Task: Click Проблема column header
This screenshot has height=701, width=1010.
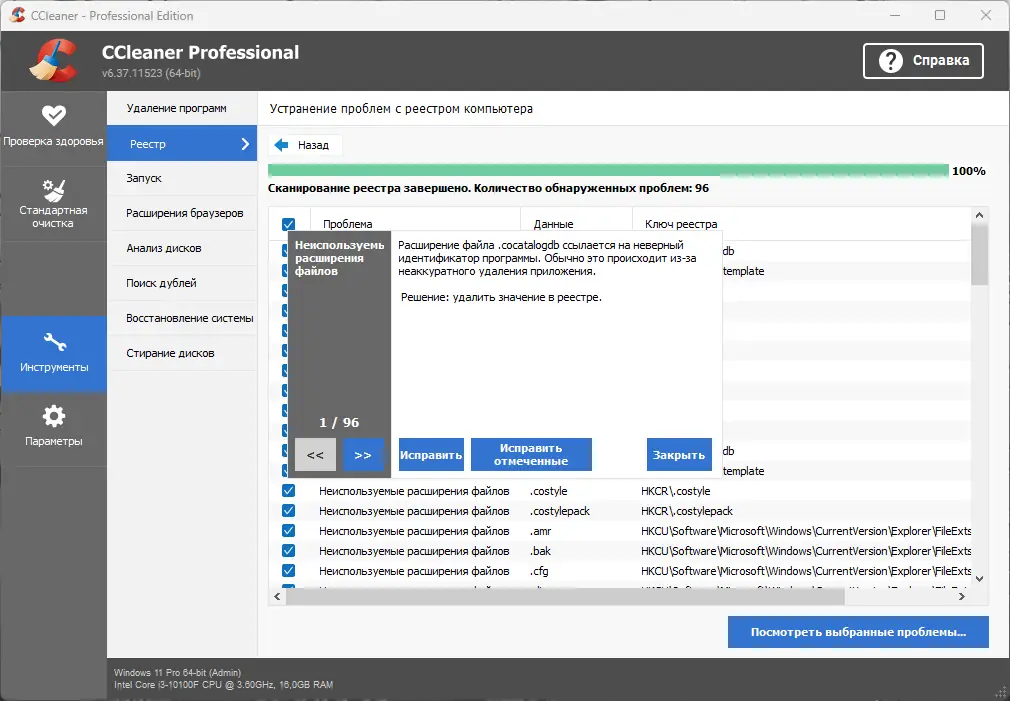Action: click(415, 224)
